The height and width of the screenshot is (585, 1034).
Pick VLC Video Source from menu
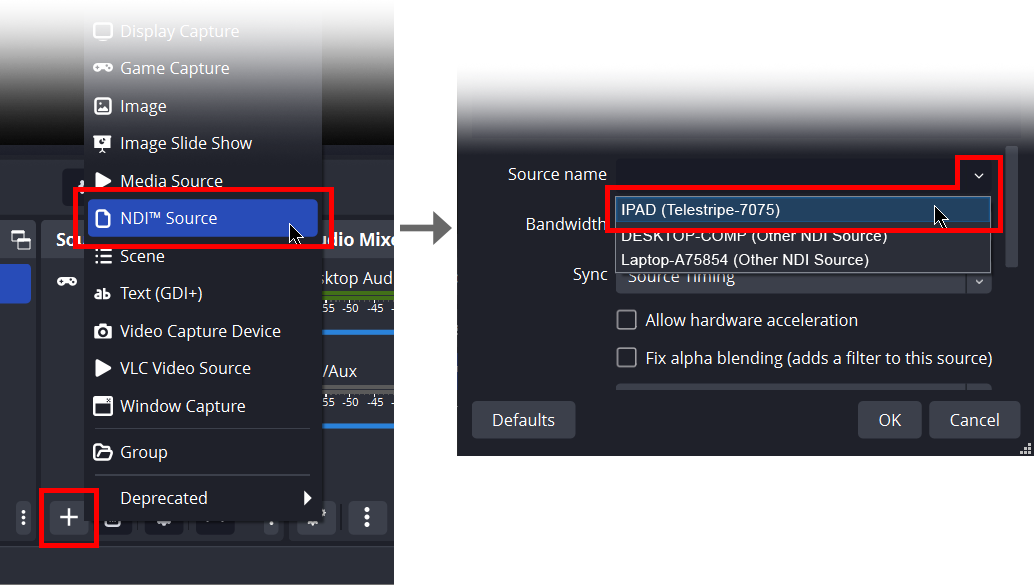coord(185,368)
